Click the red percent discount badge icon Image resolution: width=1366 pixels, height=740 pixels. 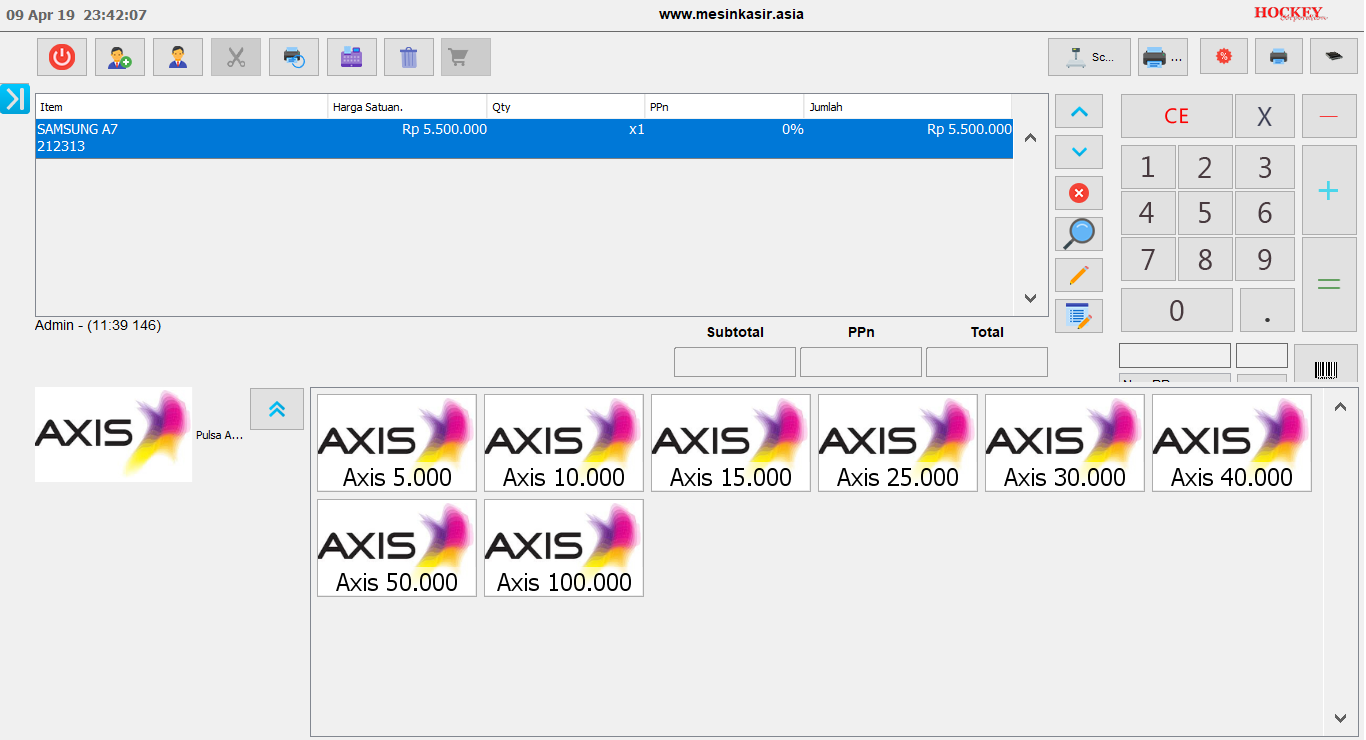tap(1224, 57)
